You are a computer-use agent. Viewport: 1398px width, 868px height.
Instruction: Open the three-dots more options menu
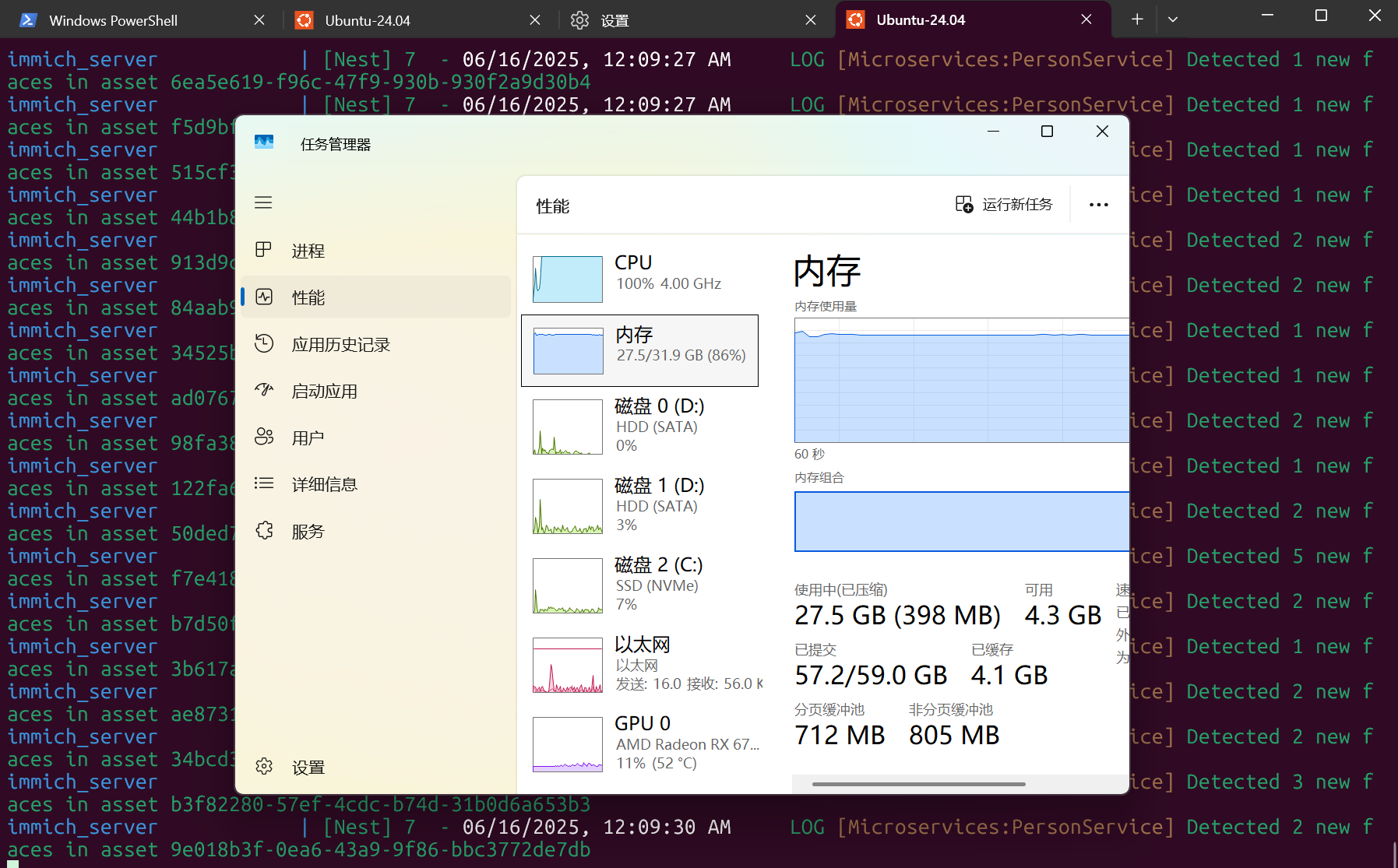click(1098, 204)
